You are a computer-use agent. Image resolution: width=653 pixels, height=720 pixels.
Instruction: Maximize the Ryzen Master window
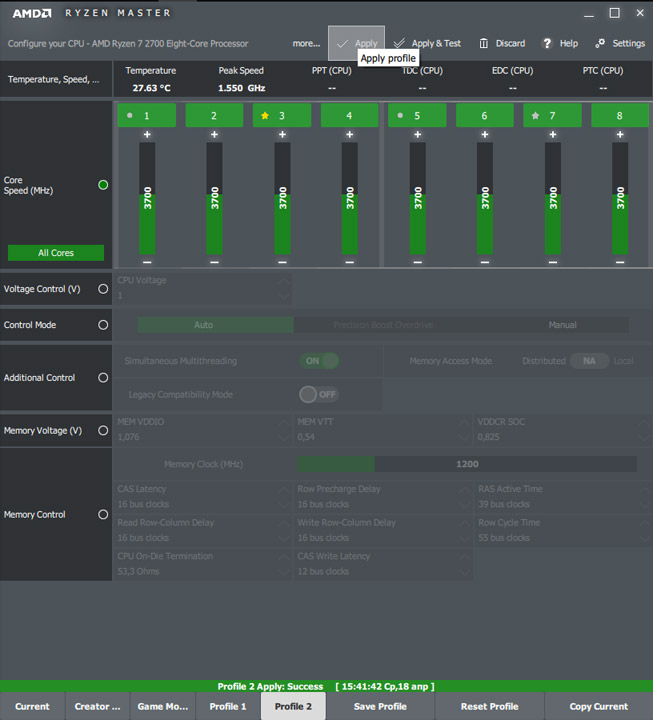point(614,13)
